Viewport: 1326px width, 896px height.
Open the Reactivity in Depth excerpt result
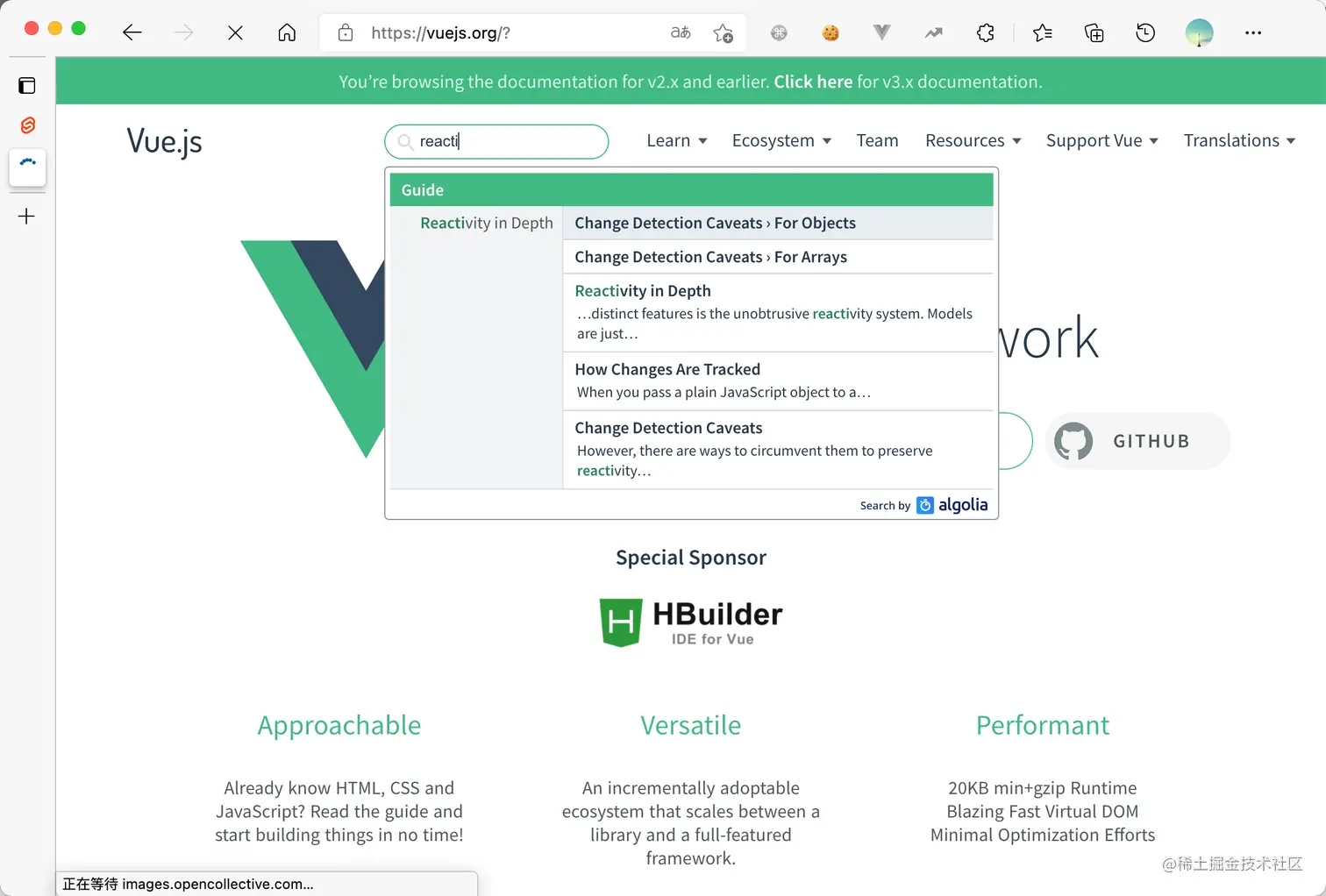coord(778,313)
